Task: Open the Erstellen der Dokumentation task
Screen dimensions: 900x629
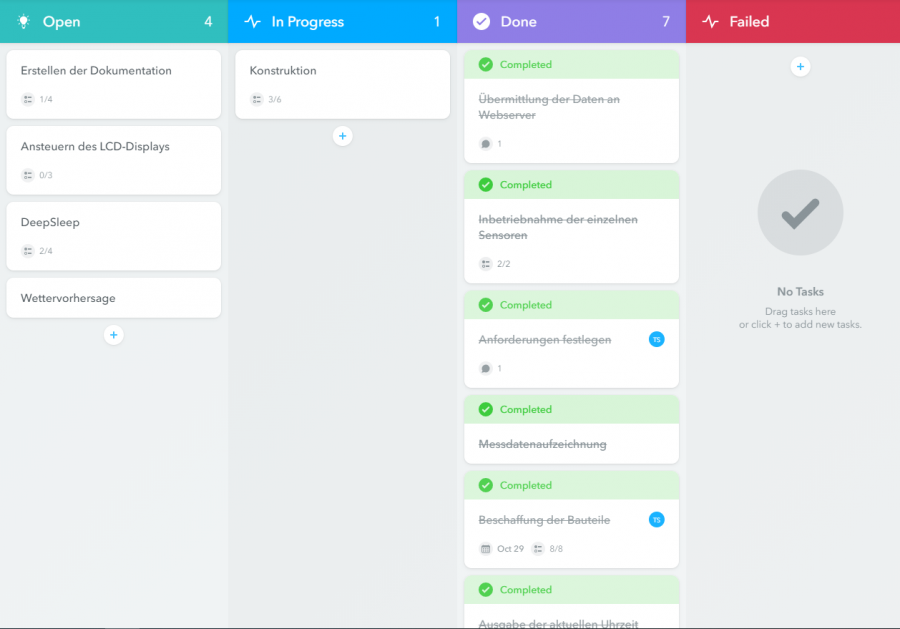Action: (96, 71)
